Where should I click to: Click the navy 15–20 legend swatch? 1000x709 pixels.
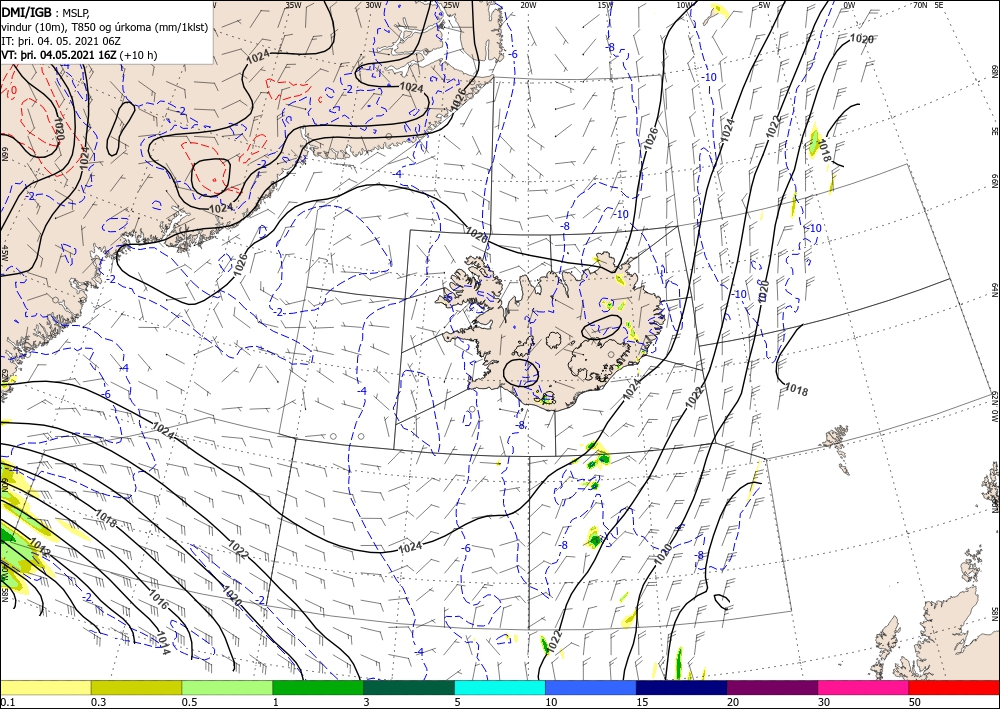coord(682,687)
